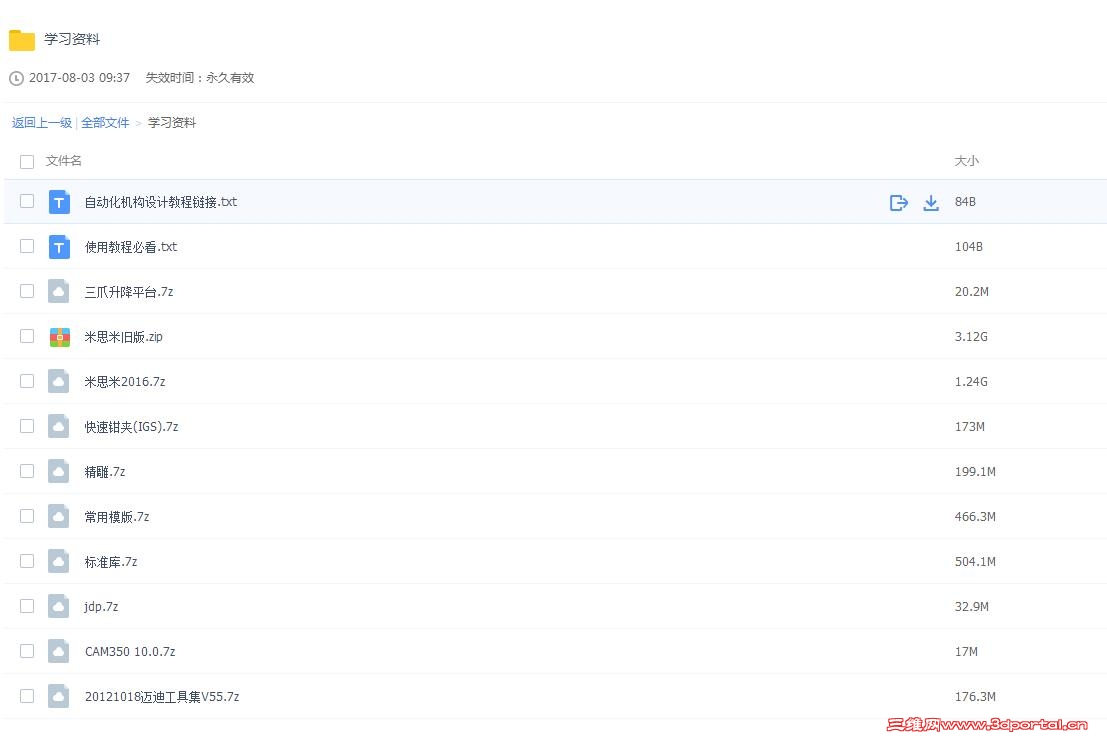Click the file icon of CAM350 10.0.7z
The height and width of the screenshot is (738, 1107).
[x=59, y=651]
